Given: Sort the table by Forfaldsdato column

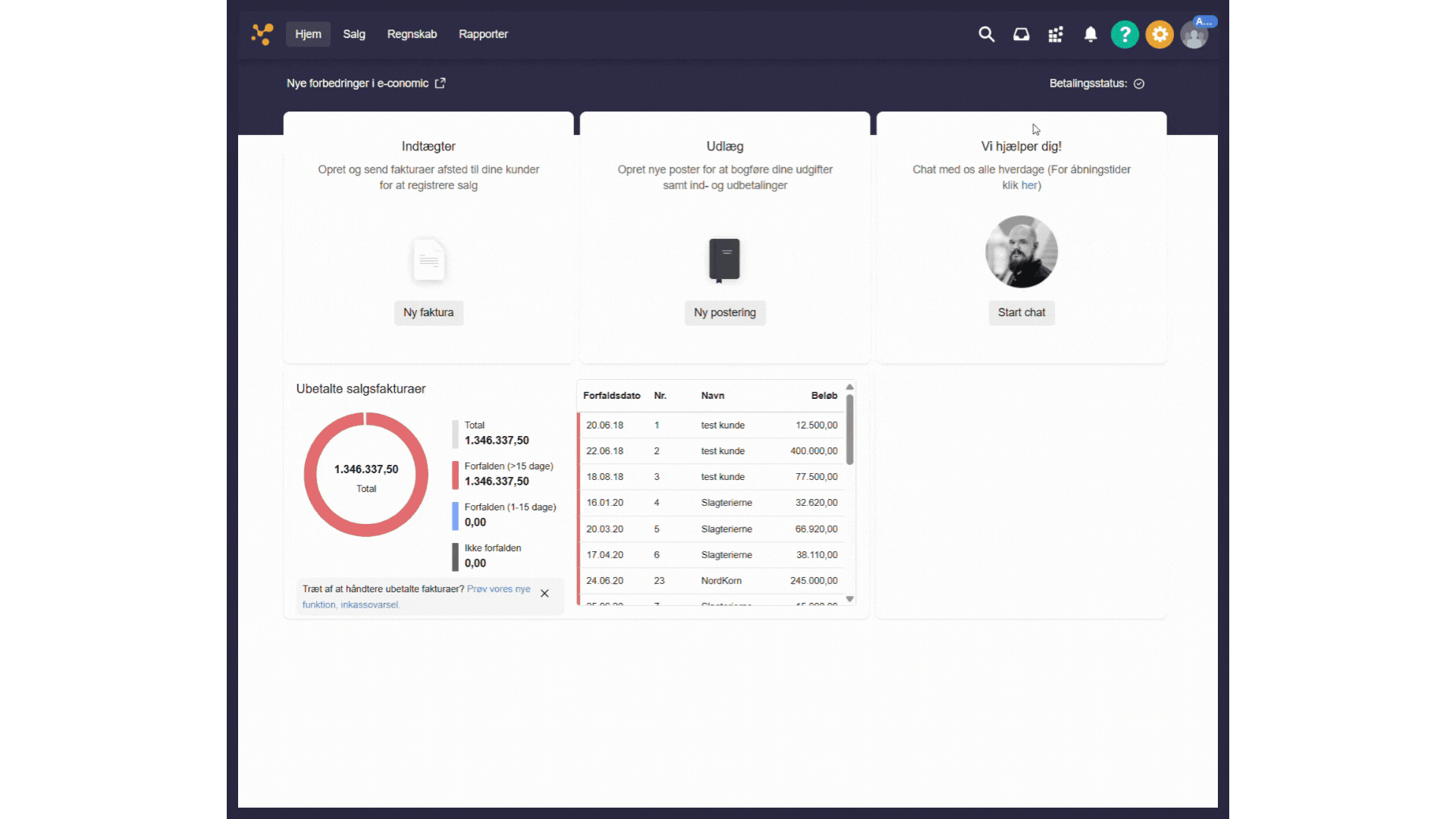Looking at the screenshot, I should click(x=611, y=395).
